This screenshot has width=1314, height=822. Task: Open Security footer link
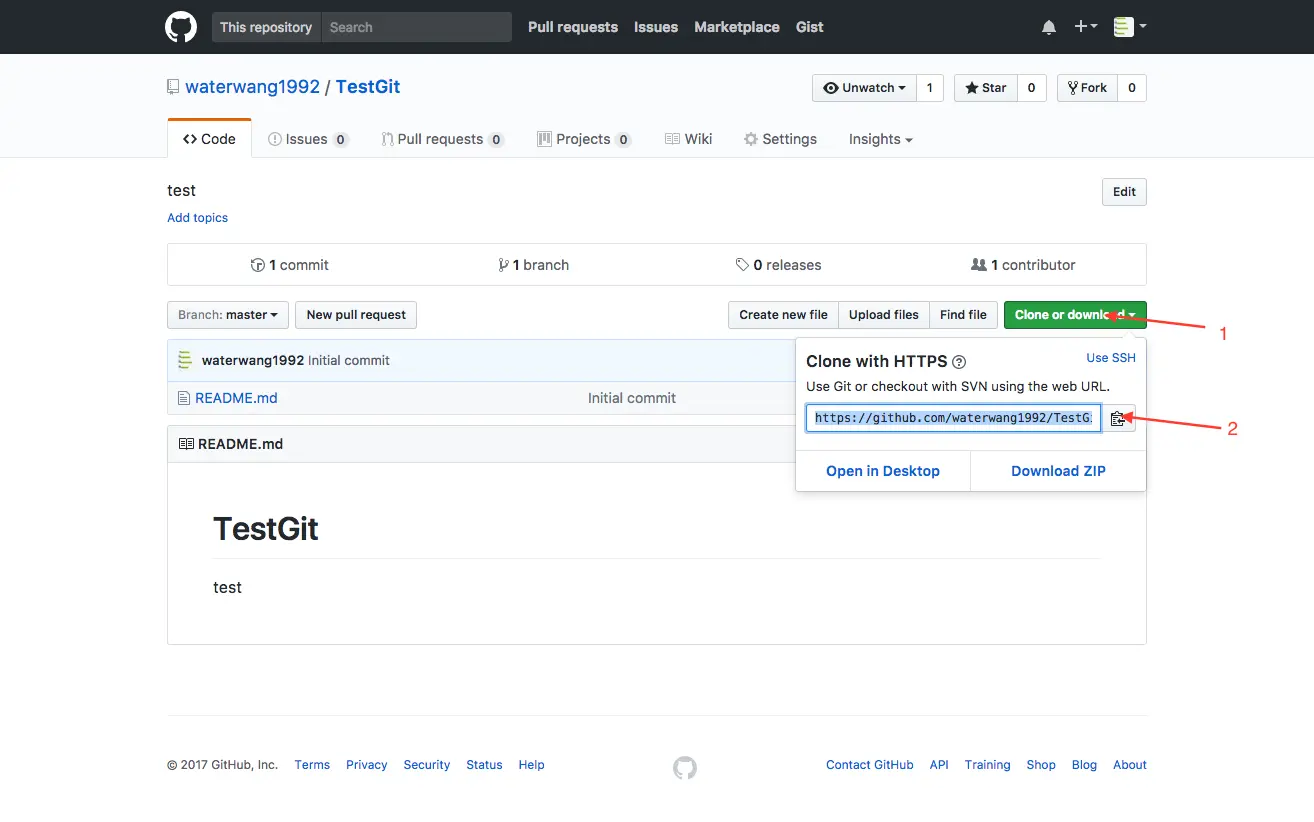(427, 765)
